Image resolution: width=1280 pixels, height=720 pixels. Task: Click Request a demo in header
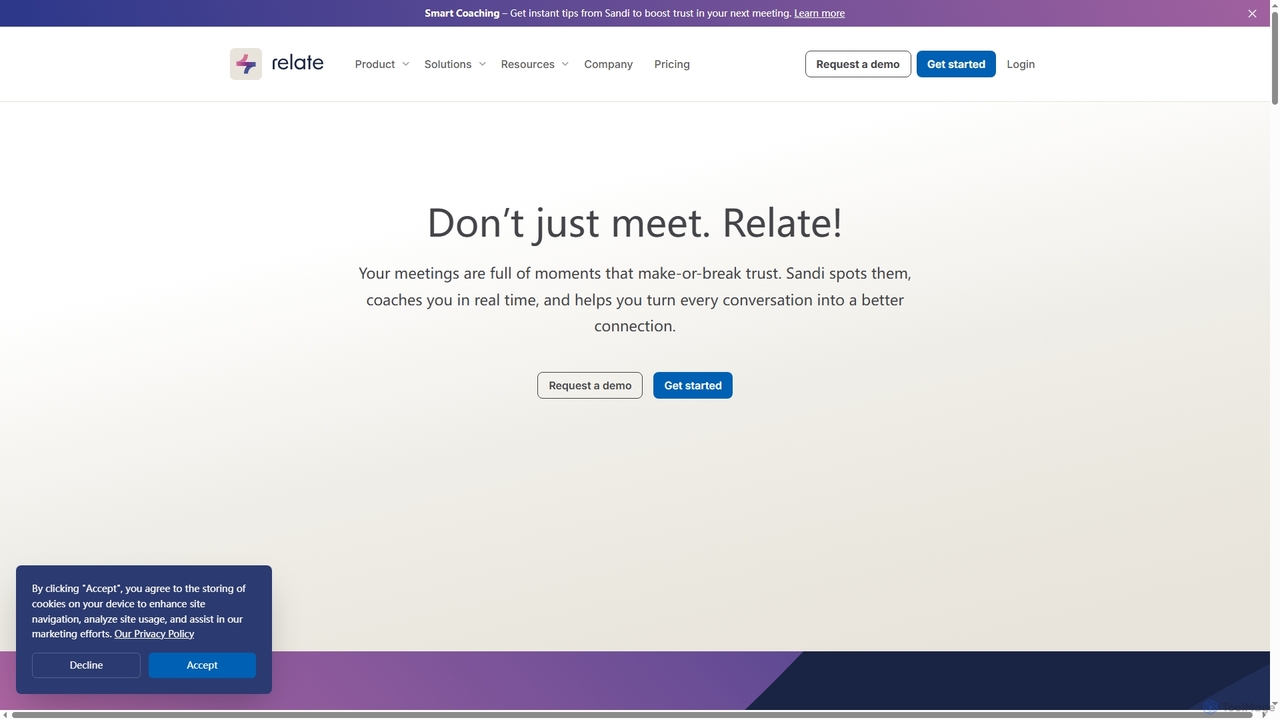point(858,64)
